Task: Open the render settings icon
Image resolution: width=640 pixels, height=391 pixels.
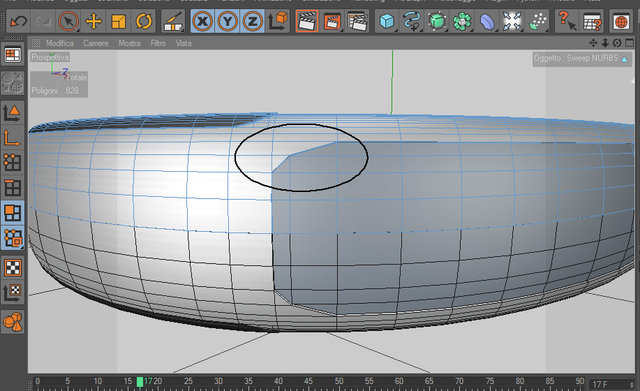Action: click(x=357, y=21)
